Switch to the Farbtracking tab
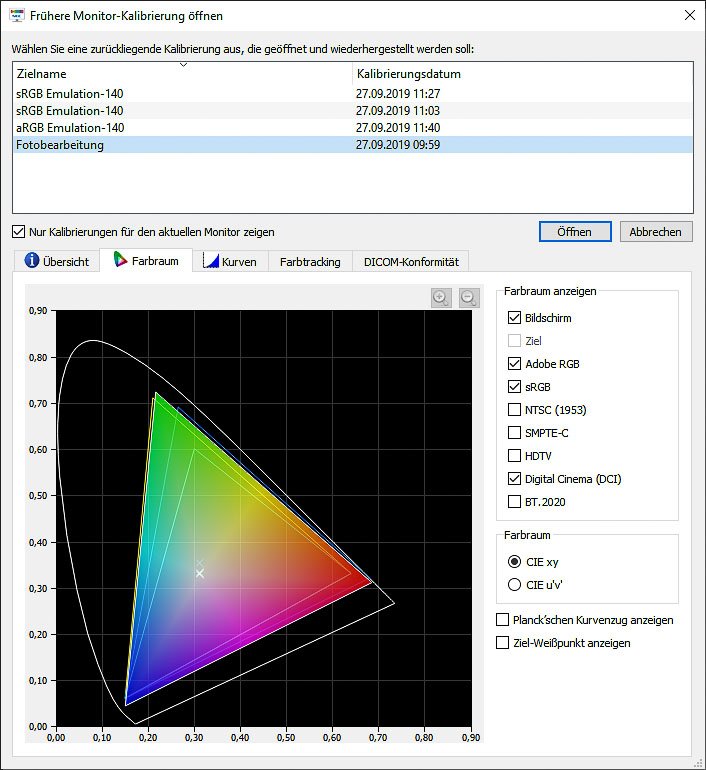The image size is (706, 770). (310, 261)
